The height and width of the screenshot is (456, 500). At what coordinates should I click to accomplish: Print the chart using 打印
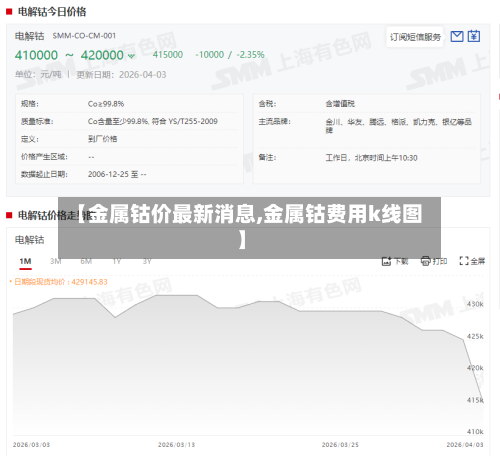[x=434, y=261]
